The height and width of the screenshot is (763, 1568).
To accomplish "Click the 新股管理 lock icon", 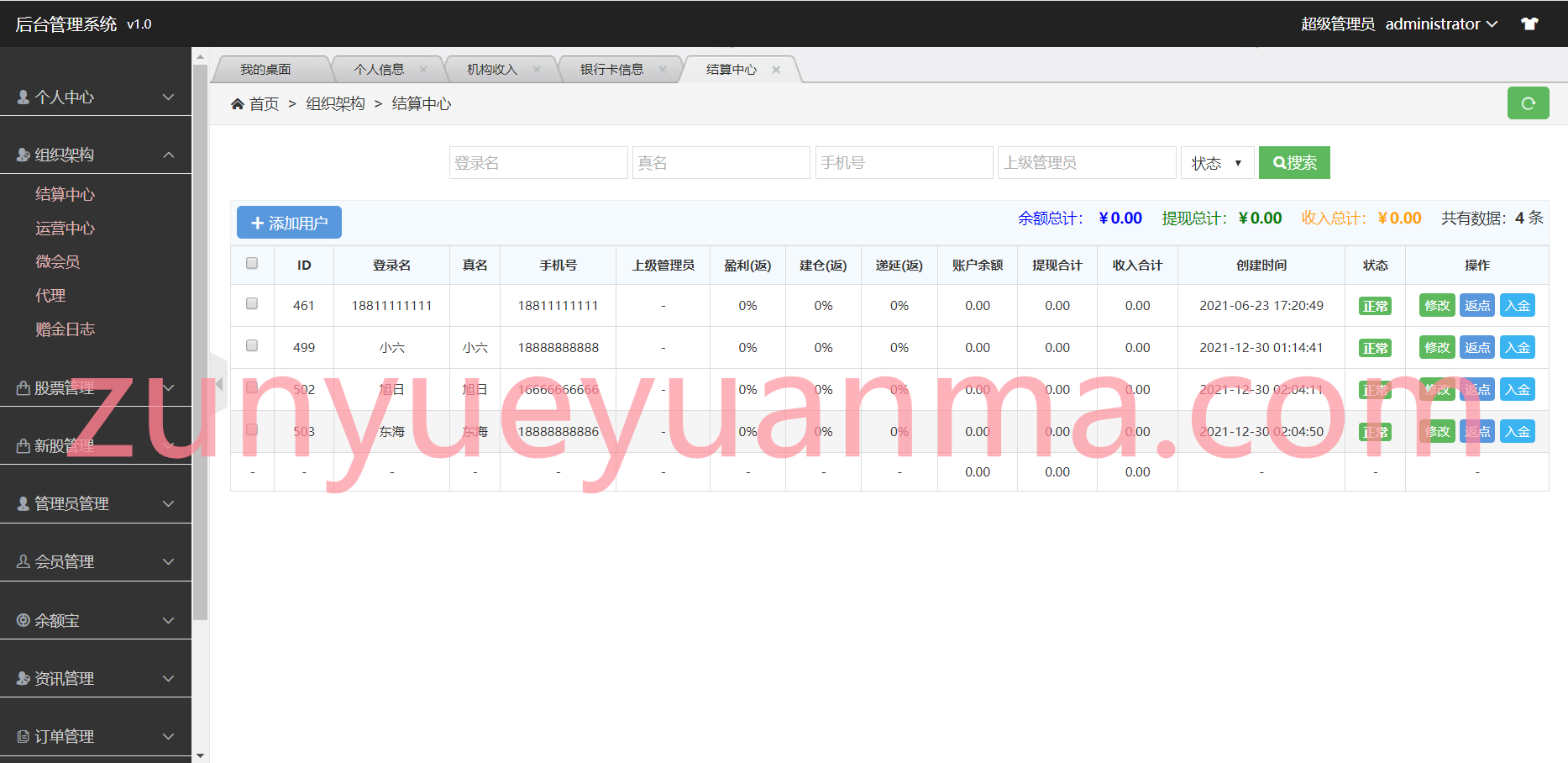I will [24, 445].
